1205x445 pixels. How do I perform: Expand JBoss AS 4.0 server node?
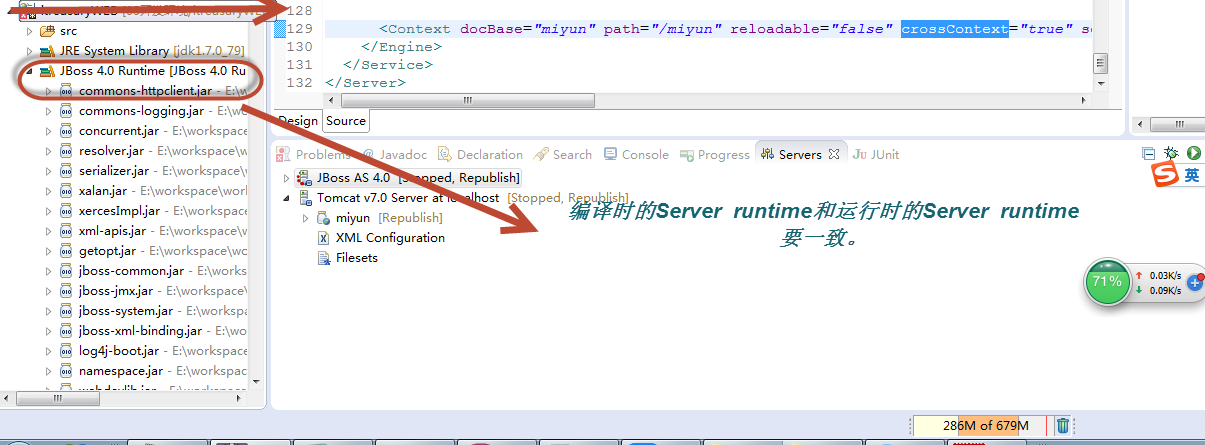click(x=287, y=177)
